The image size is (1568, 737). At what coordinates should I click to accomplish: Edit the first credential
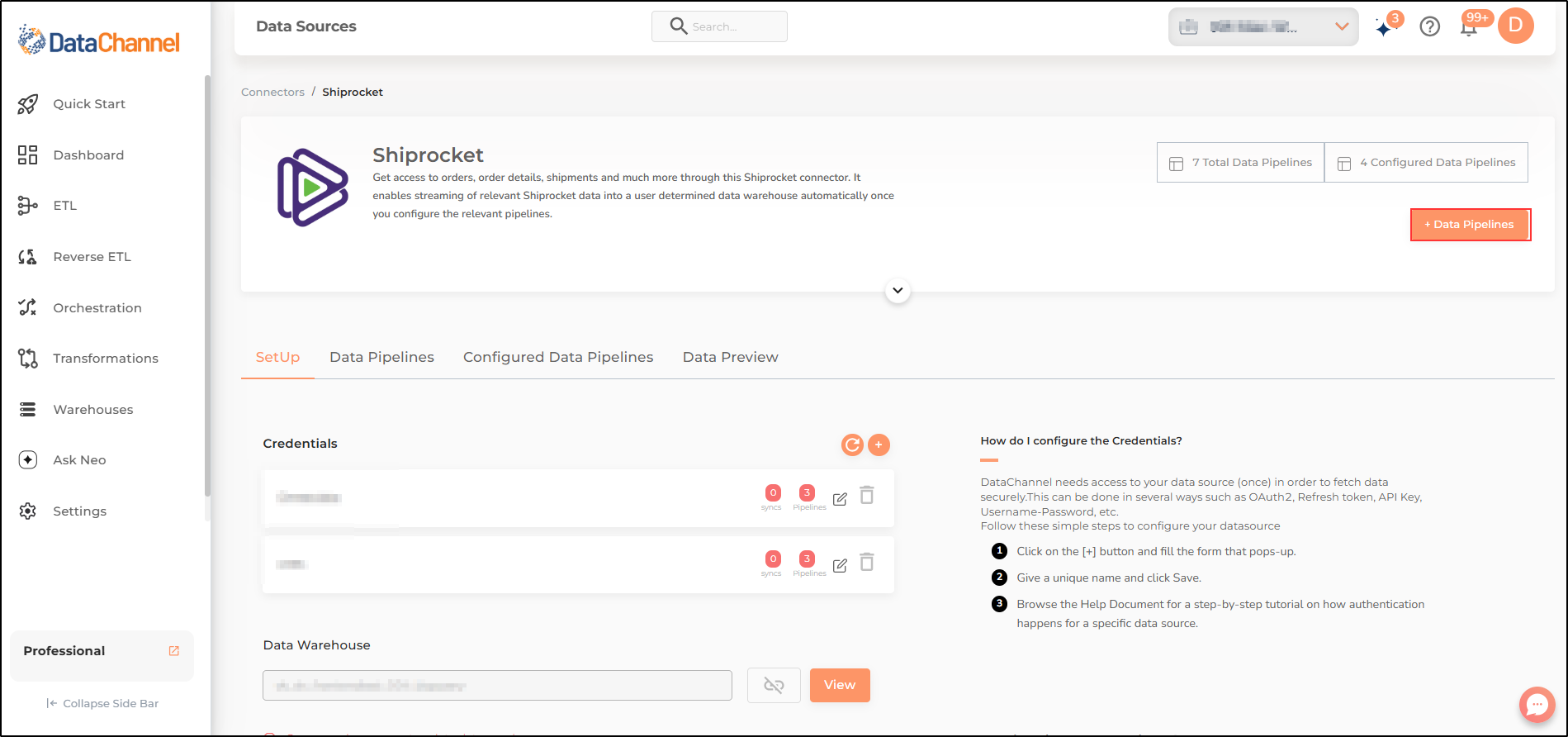pos(840,499)
